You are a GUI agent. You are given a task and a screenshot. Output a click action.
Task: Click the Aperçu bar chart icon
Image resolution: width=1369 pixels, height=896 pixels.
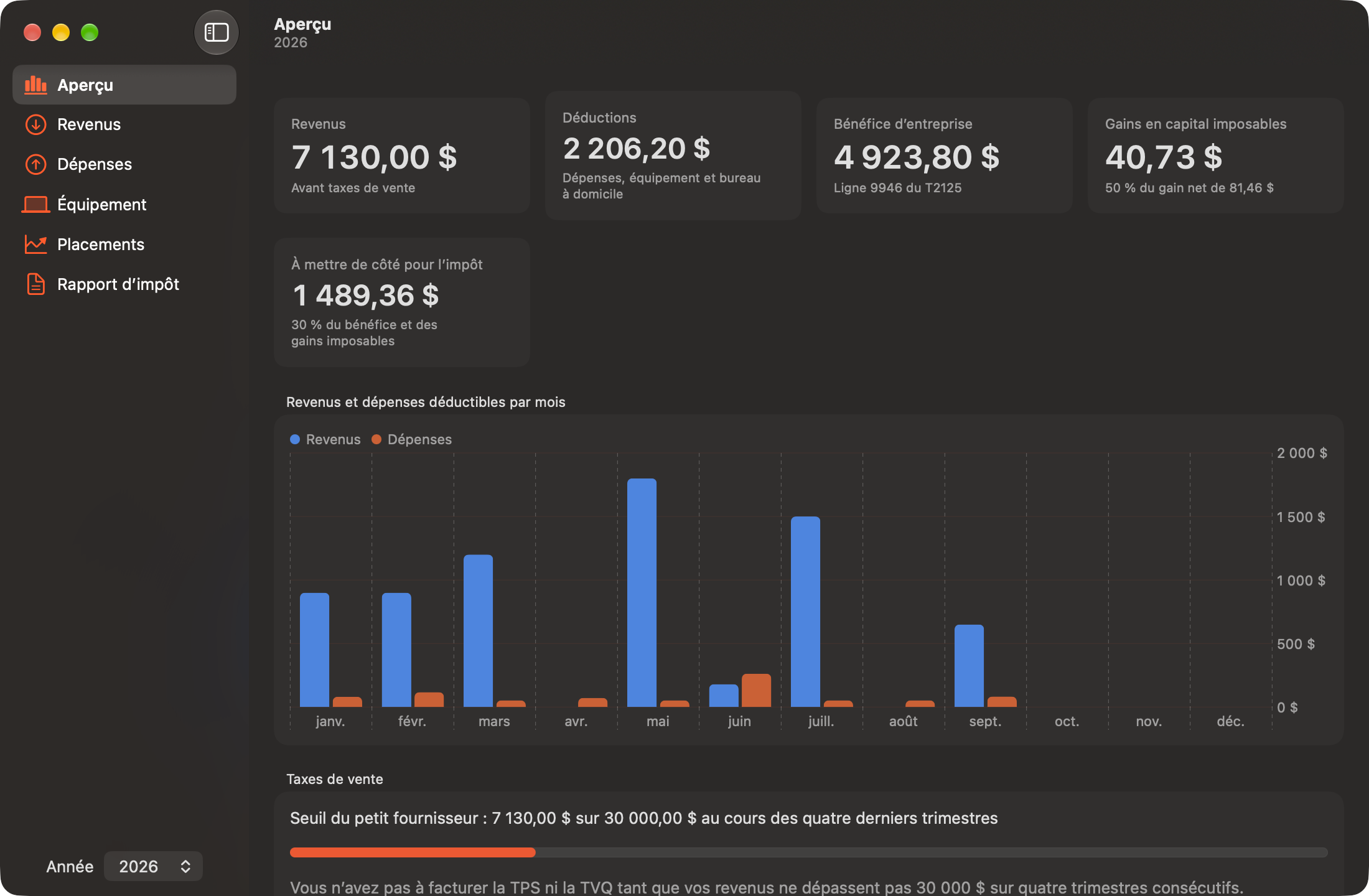click(35, 85)
